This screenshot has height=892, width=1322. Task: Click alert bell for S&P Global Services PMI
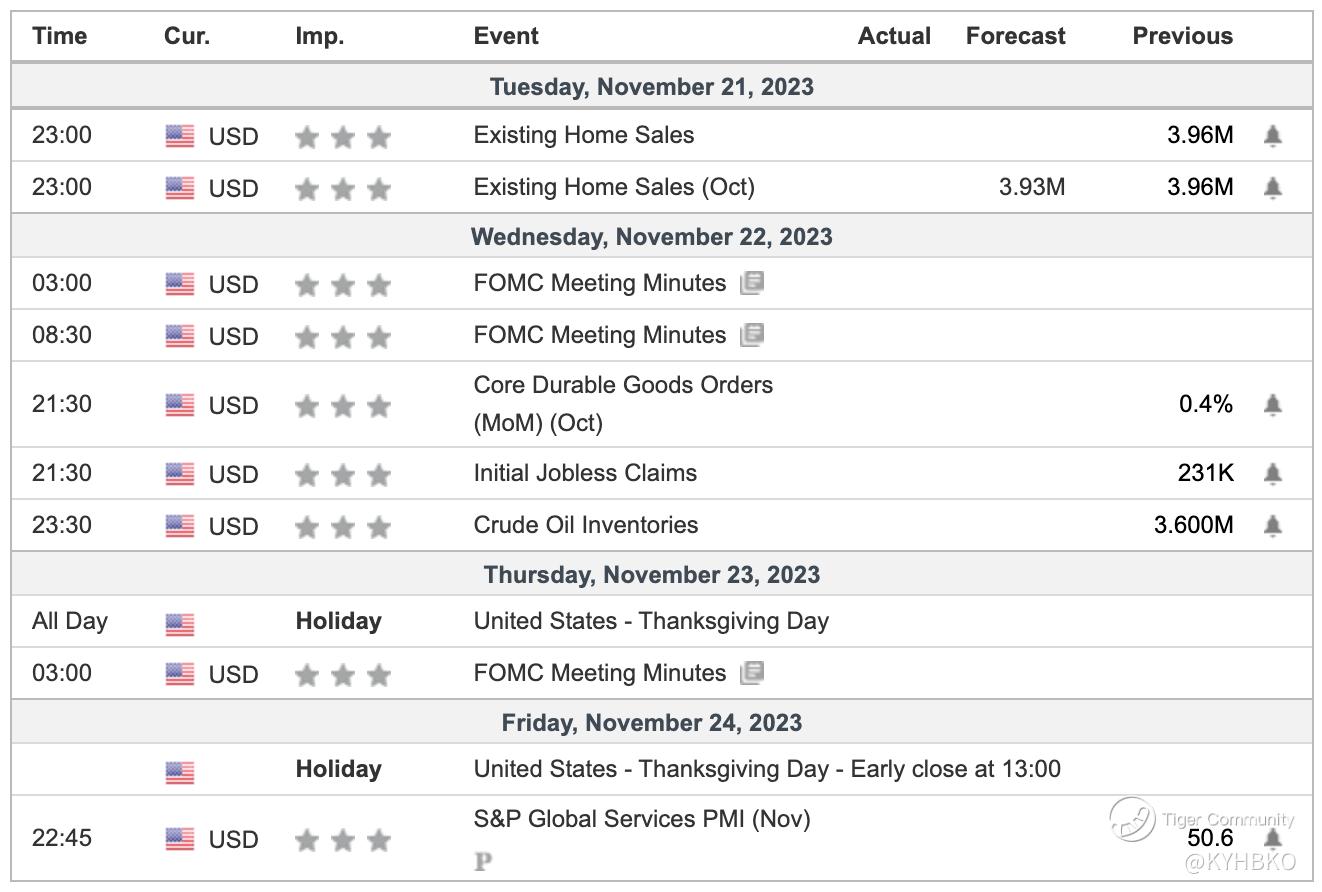click(1272, 838)
